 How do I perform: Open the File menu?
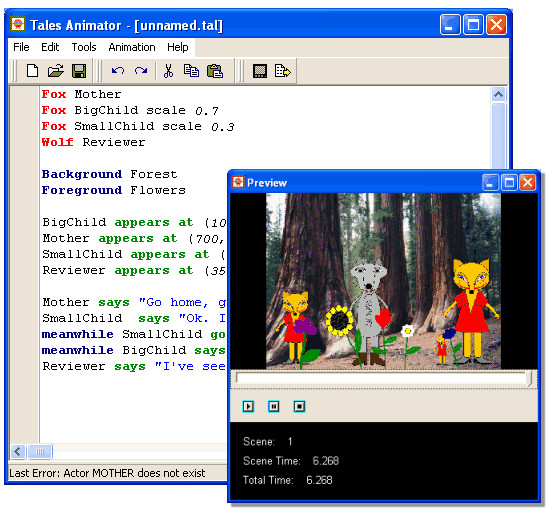(21, 47)
